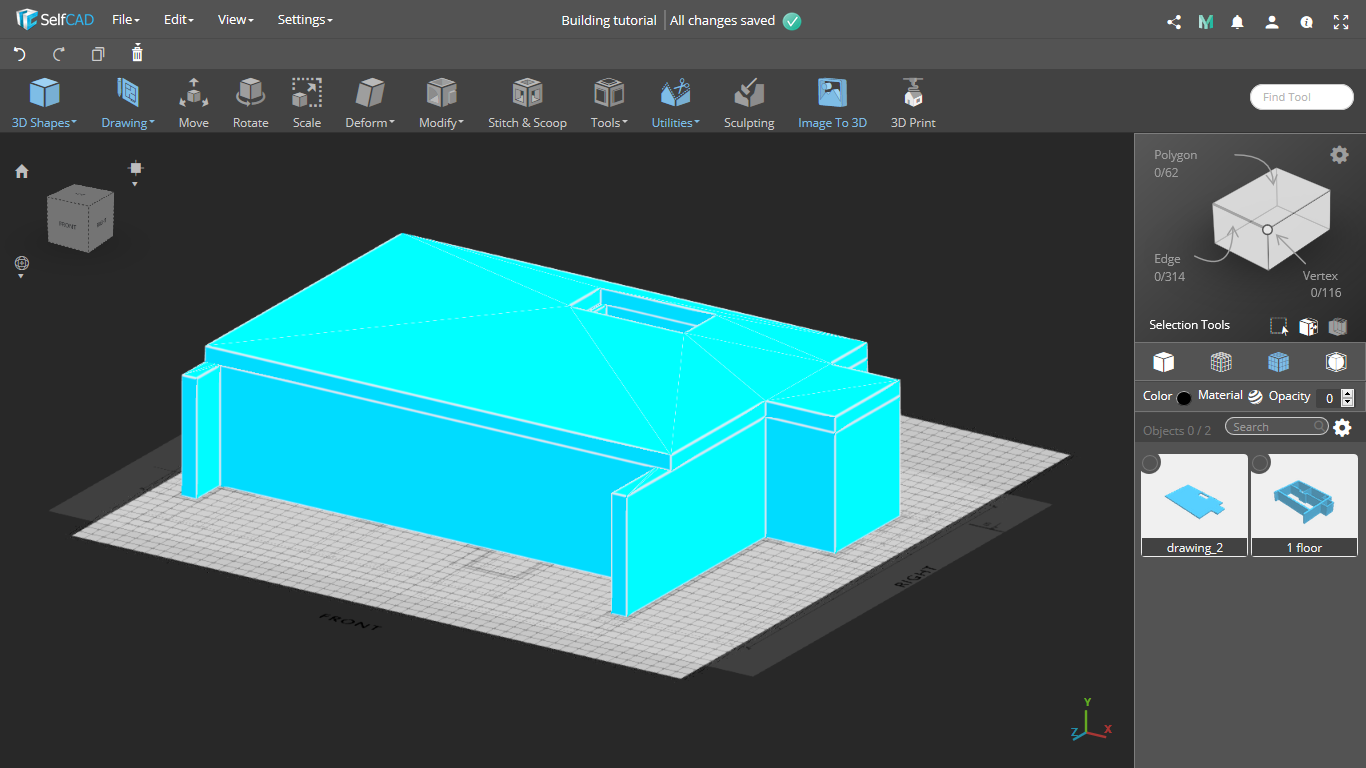
Task: Click the objects list settings gear
Action: 1342,428
